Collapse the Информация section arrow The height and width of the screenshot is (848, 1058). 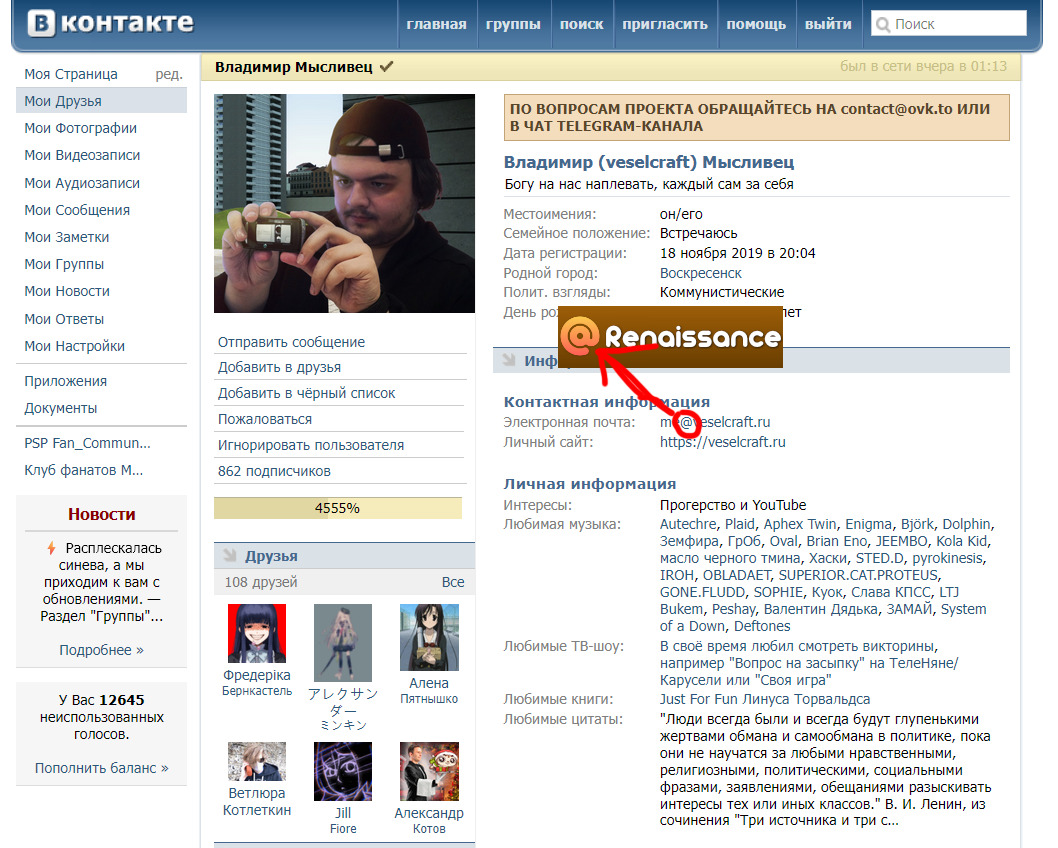point(509,361)
